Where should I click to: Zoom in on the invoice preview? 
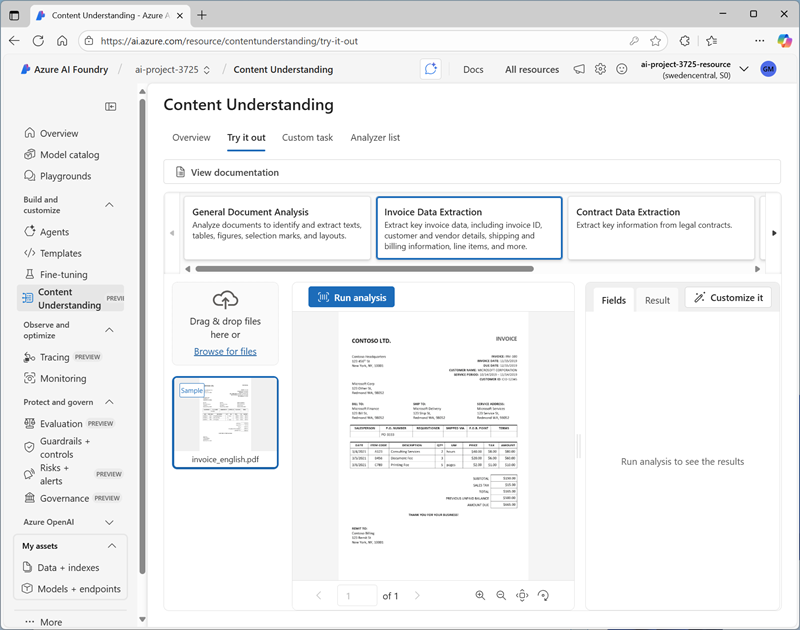480,595
